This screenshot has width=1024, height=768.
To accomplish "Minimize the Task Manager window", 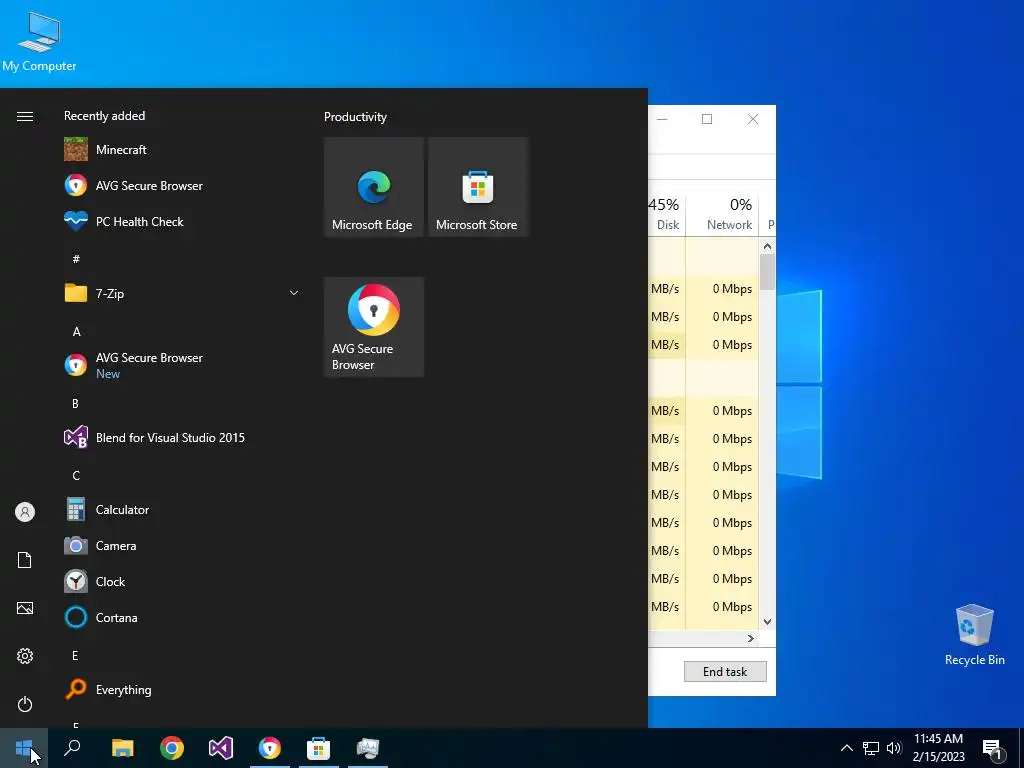I will [662, 119].
